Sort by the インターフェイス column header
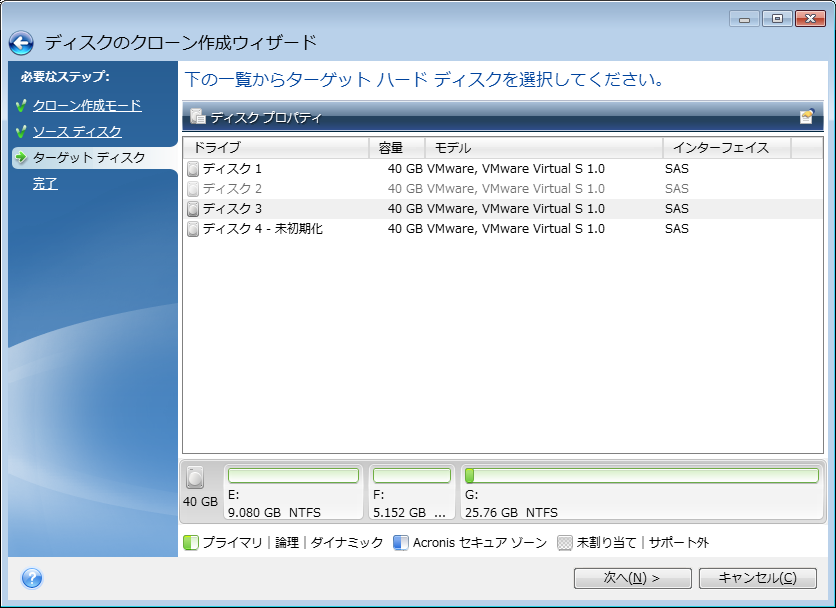This screenshot has width=836, height=608. (725, 148)
